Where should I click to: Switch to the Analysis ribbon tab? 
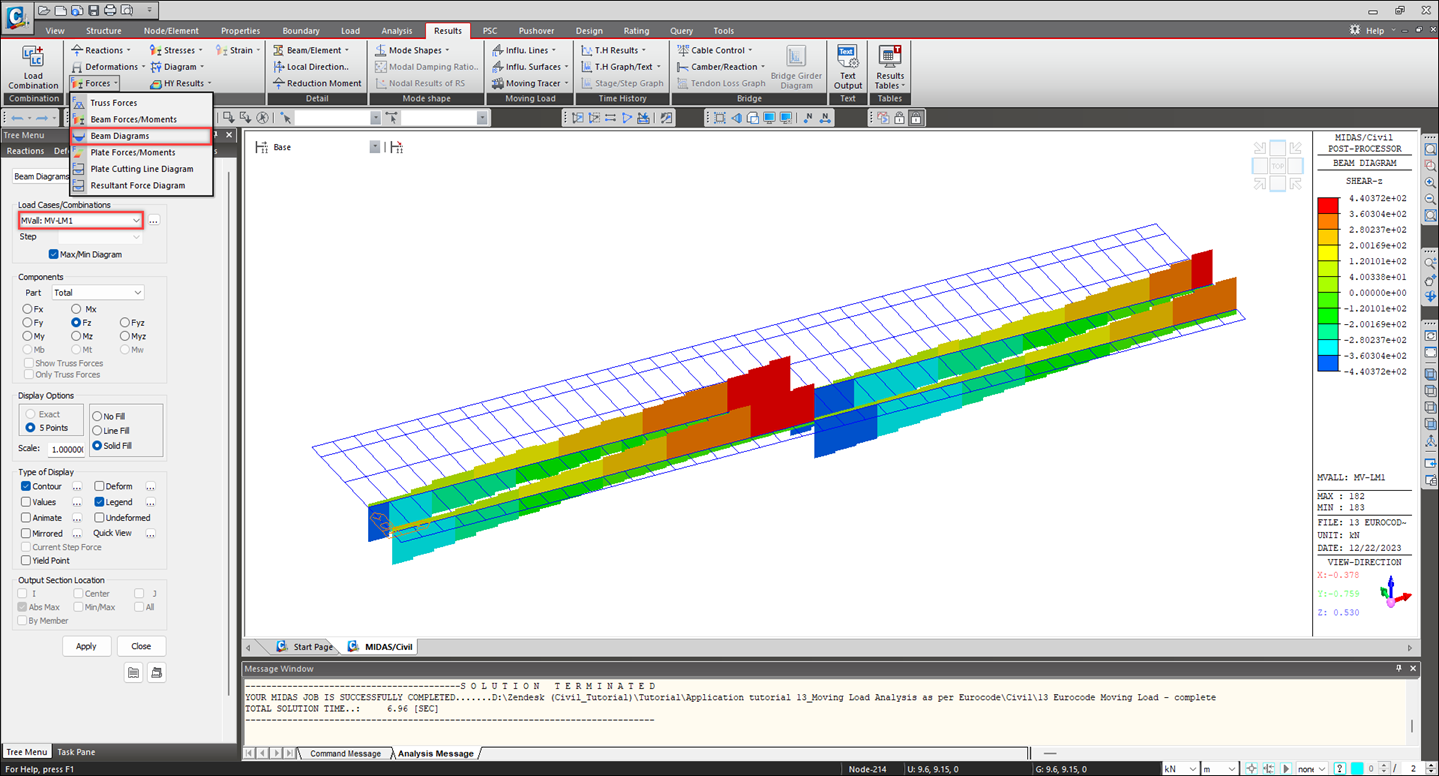tap(396, 31)
